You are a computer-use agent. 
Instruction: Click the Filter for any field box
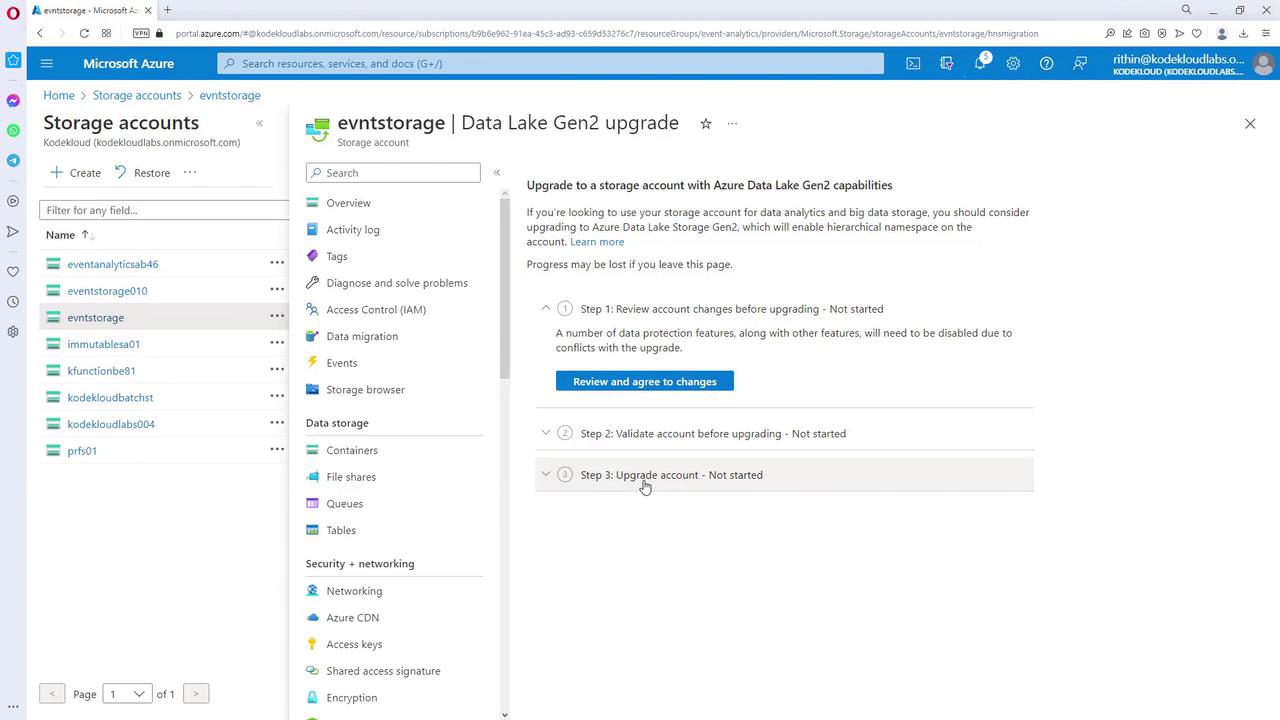[164, 210]
